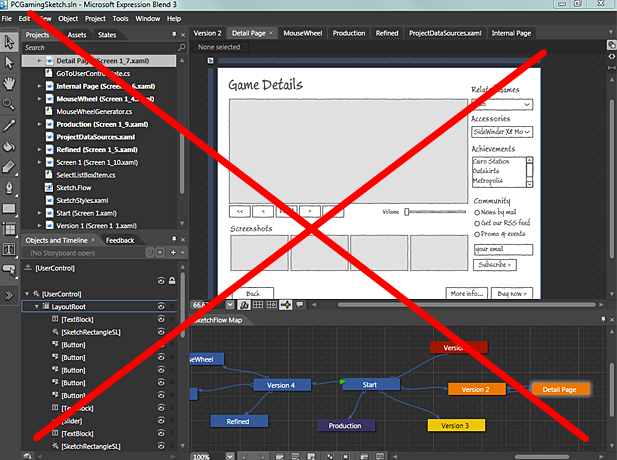Click the More info... button

point(467,294)
